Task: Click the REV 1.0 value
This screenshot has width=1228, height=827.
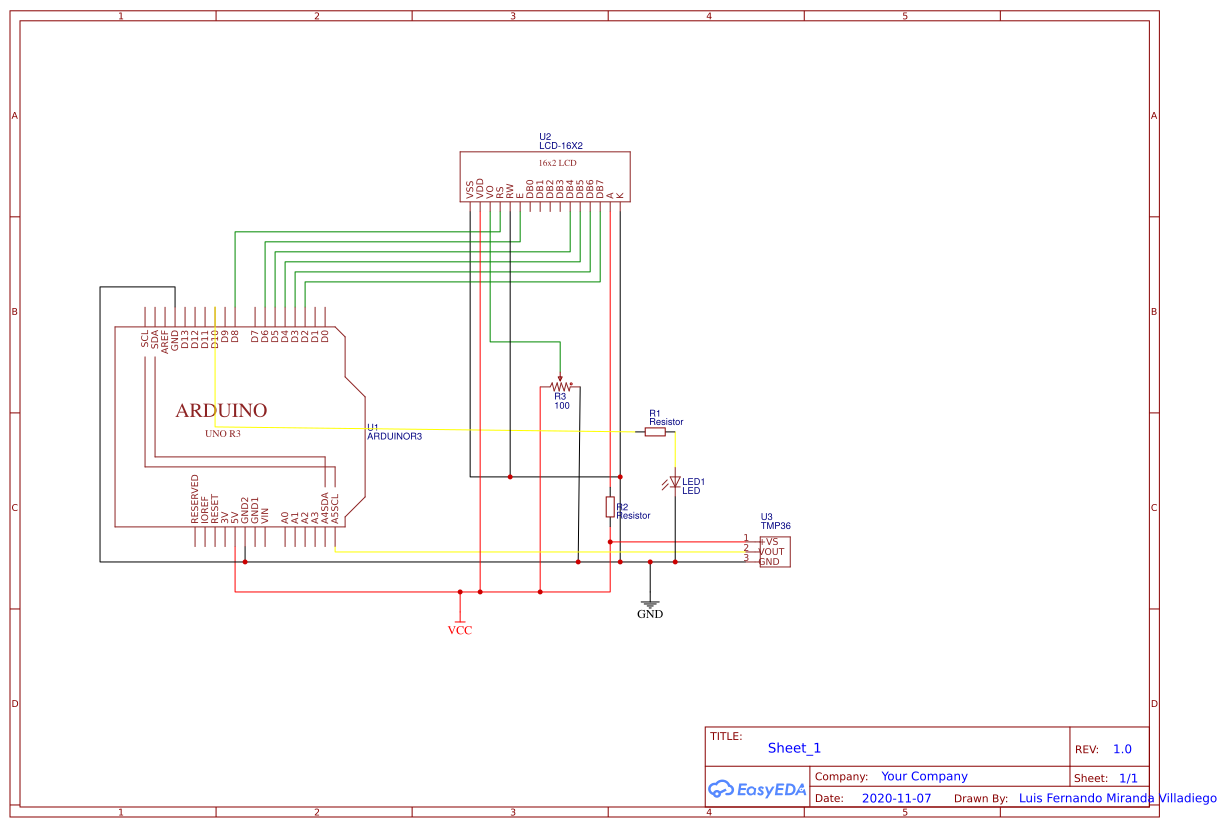Action: click(1123, 748)
